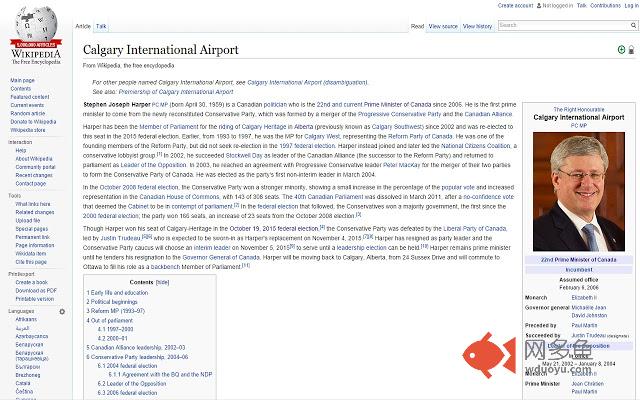The width and height of the screenshot is (640, 400).
Task: Jump to 2 Political beginnings section
Action: pos(112,302)
